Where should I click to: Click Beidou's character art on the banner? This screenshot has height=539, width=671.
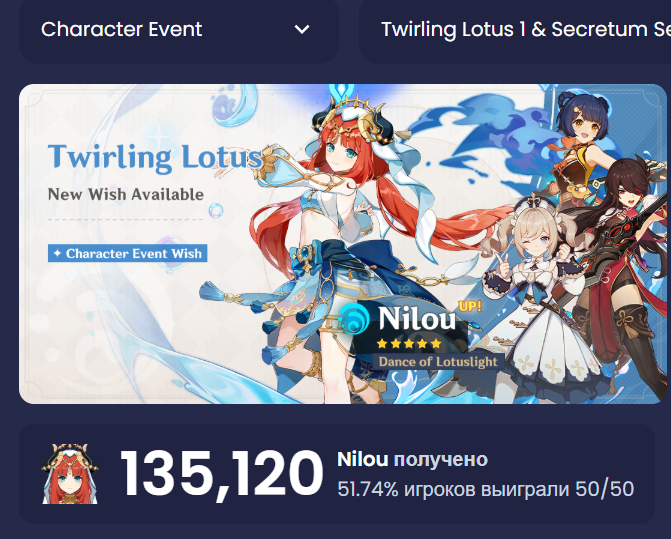point(621,274)
